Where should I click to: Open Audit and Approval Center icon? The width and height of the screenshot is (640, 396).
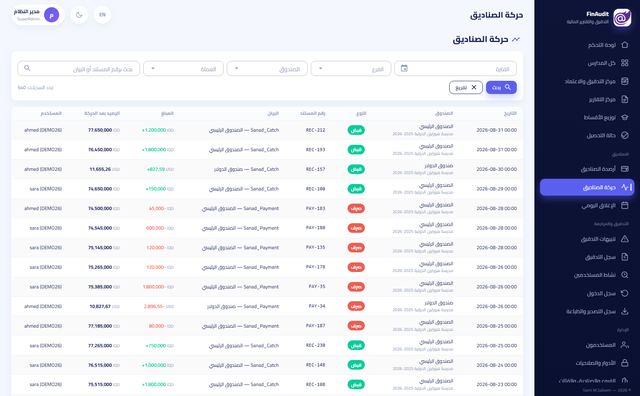tap(624, 81)
